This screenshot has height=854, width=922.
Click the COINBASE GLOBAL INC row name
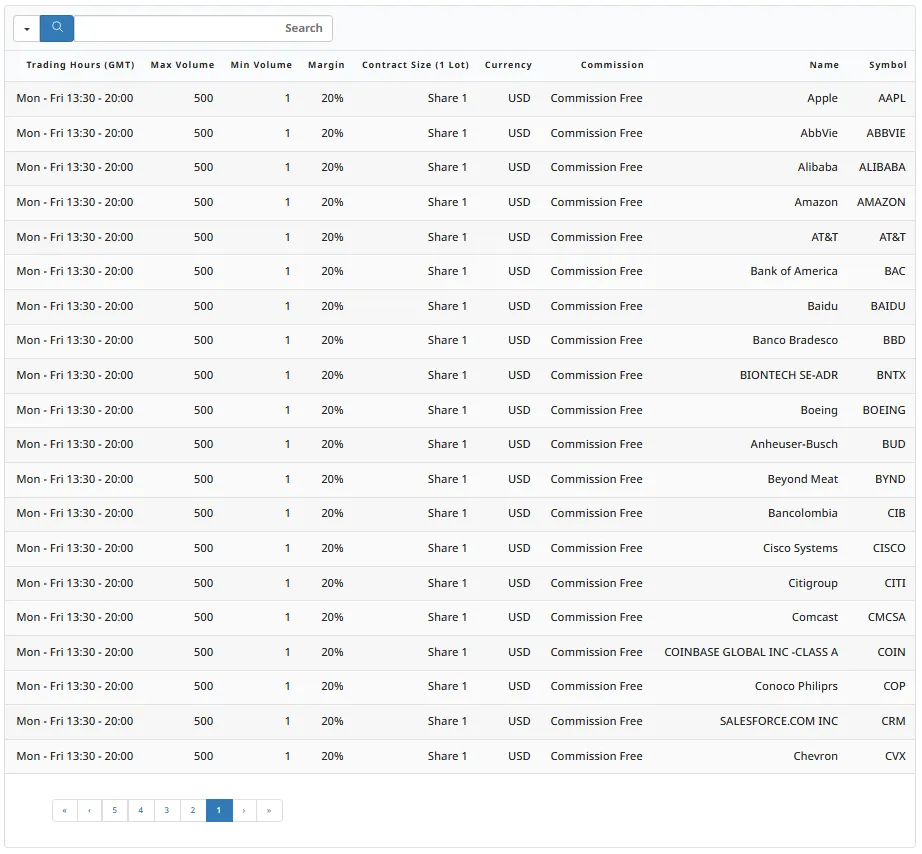pyautogui.click(x=751, y=652)
